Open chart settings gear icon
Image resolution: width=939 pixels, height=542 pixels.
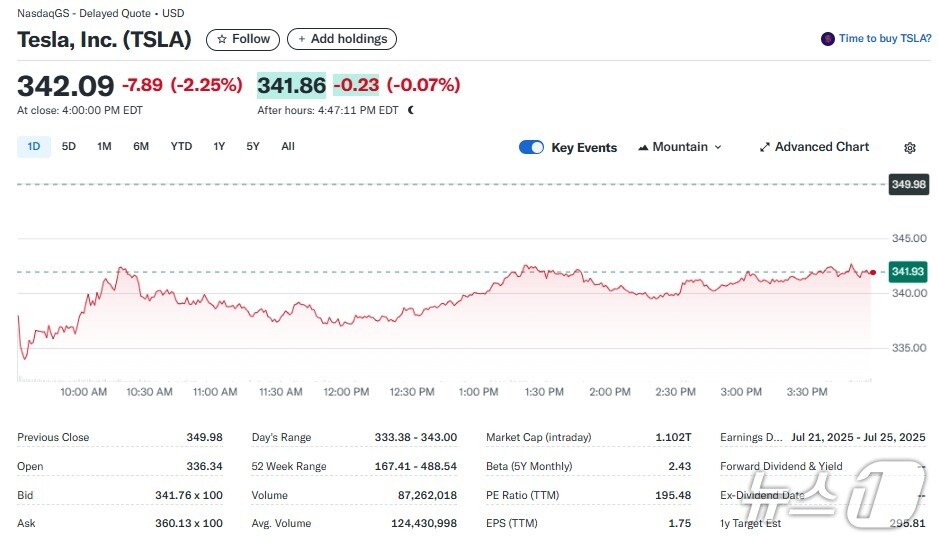909,148
